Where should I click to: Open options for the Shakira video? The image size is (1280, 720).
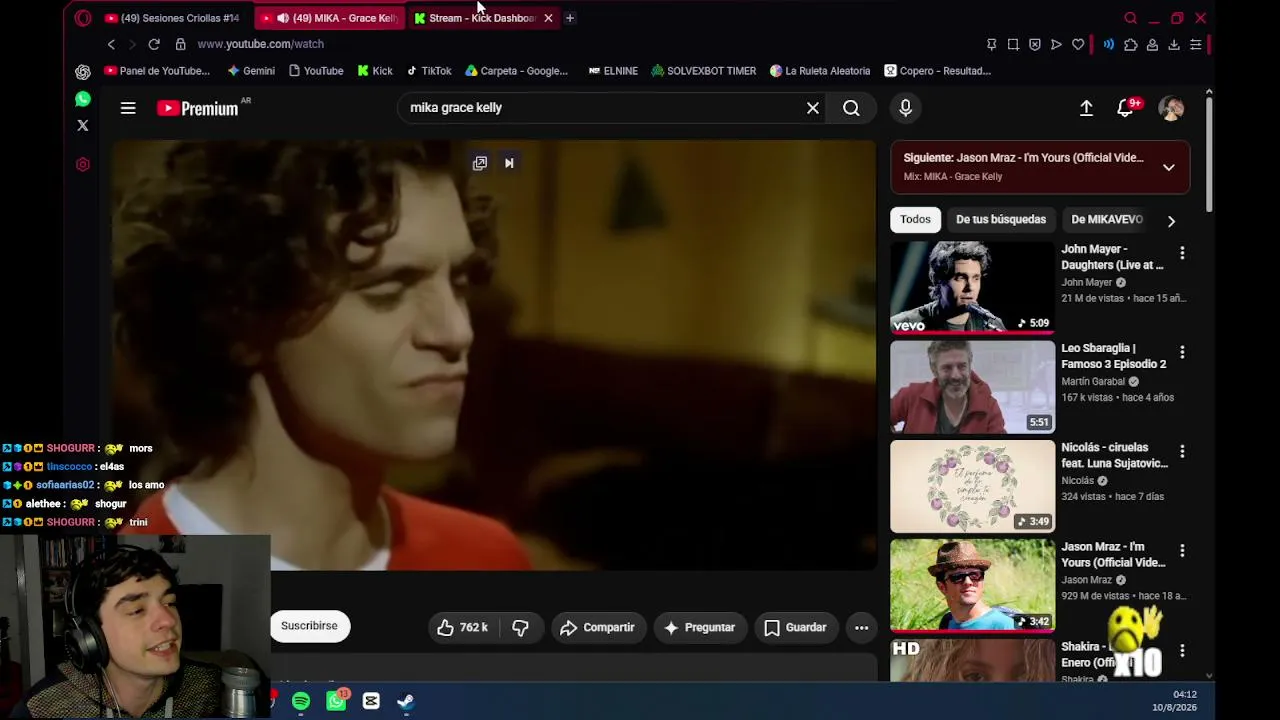(x=1182, y=651)
